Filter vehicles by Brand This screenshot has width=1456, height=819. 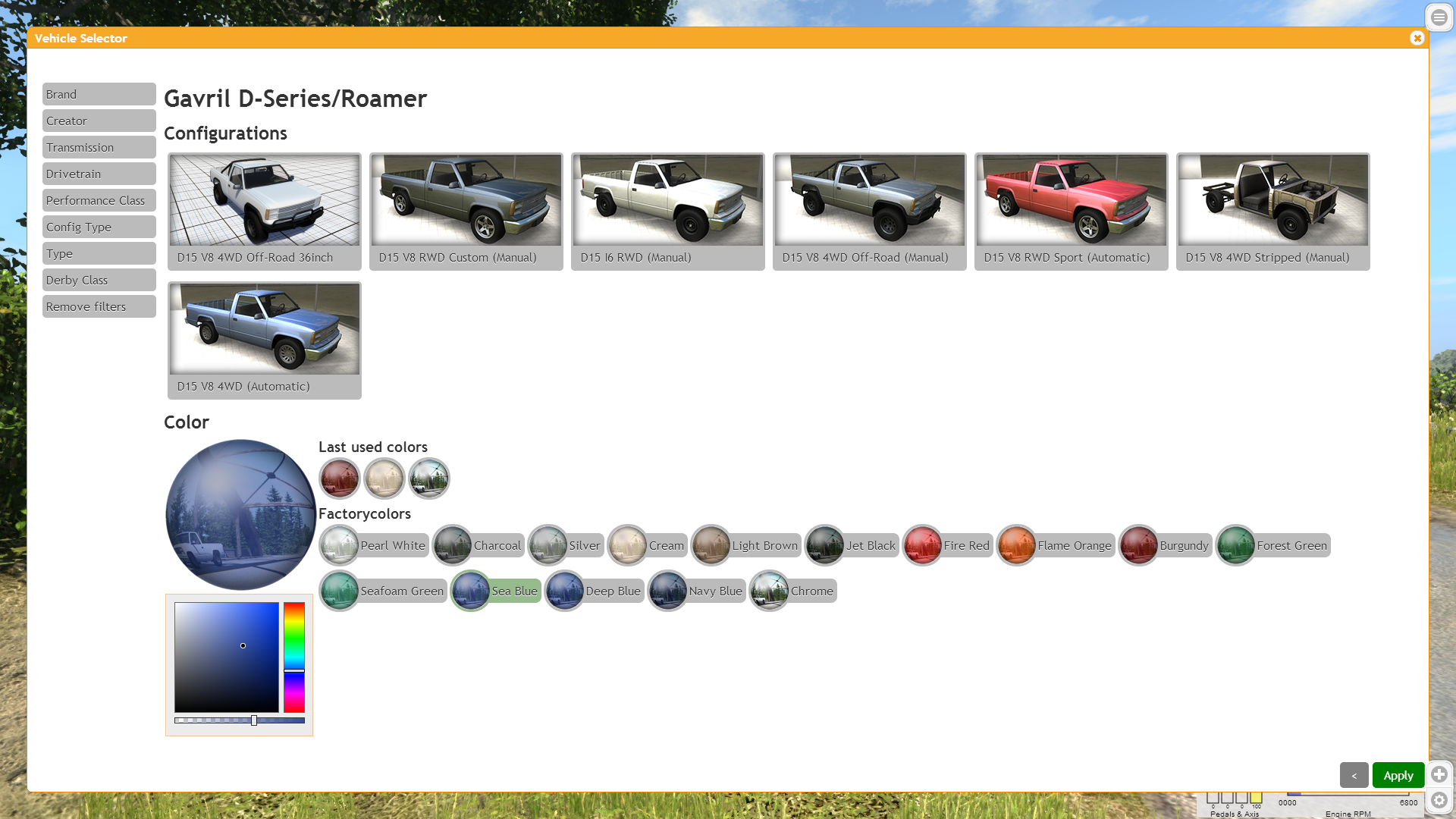[99, 94]
